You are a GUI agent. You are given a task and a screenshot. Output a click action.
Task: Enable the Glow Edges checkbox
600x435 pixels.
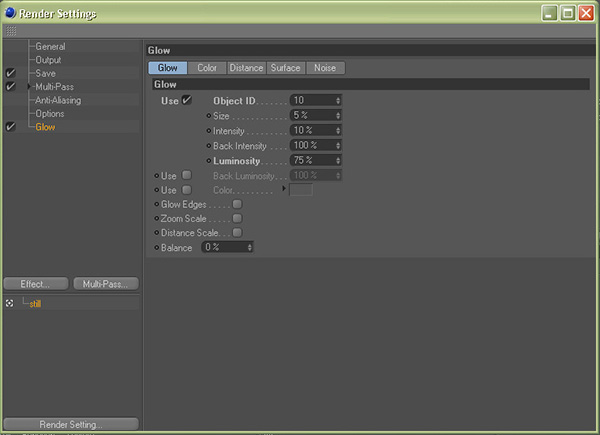237,204
